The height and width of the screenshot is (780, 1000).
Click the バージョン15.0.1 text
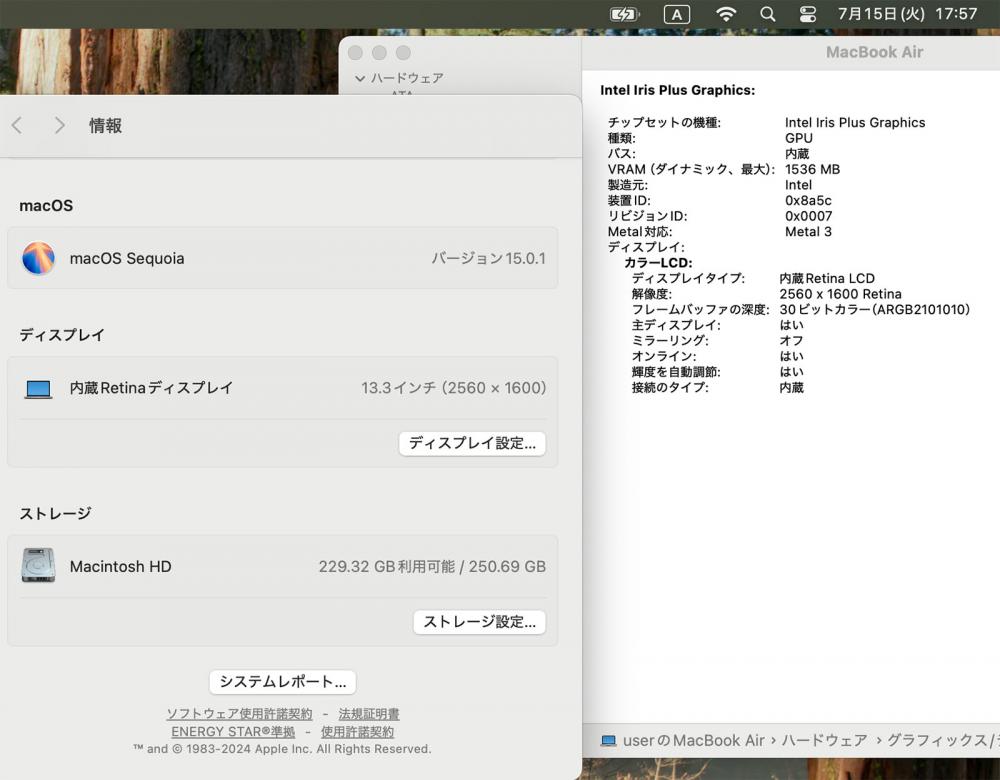tap(489, 258)
